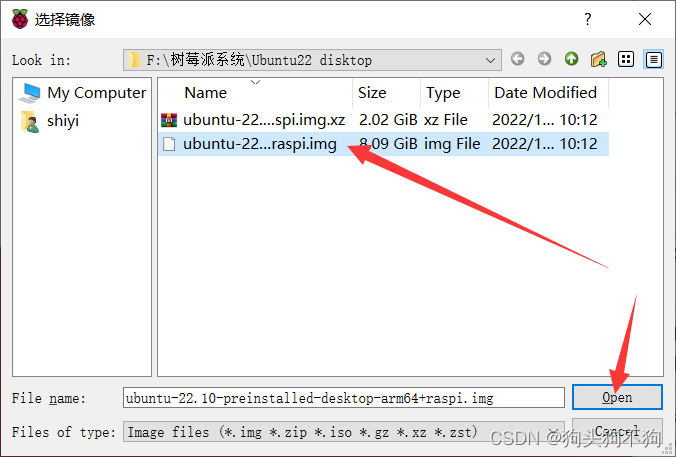Select My Computer in the sidebar

point(82,93)
